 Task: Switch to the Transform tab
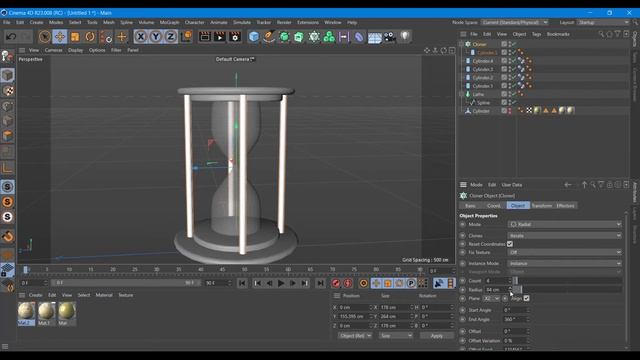[x=542, y=206]
